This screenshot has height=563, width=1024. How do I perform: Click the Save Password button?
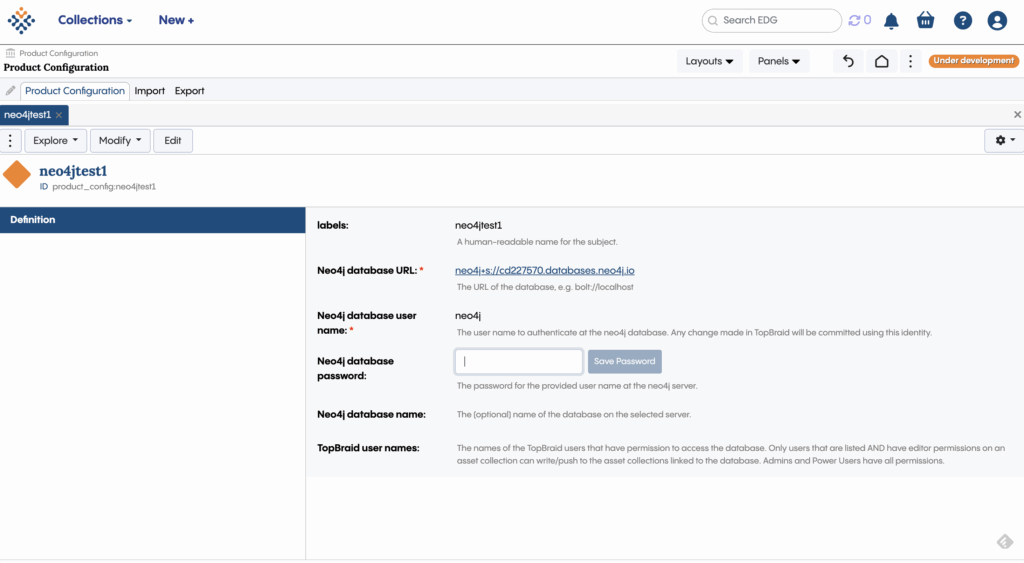pos(624,361)
